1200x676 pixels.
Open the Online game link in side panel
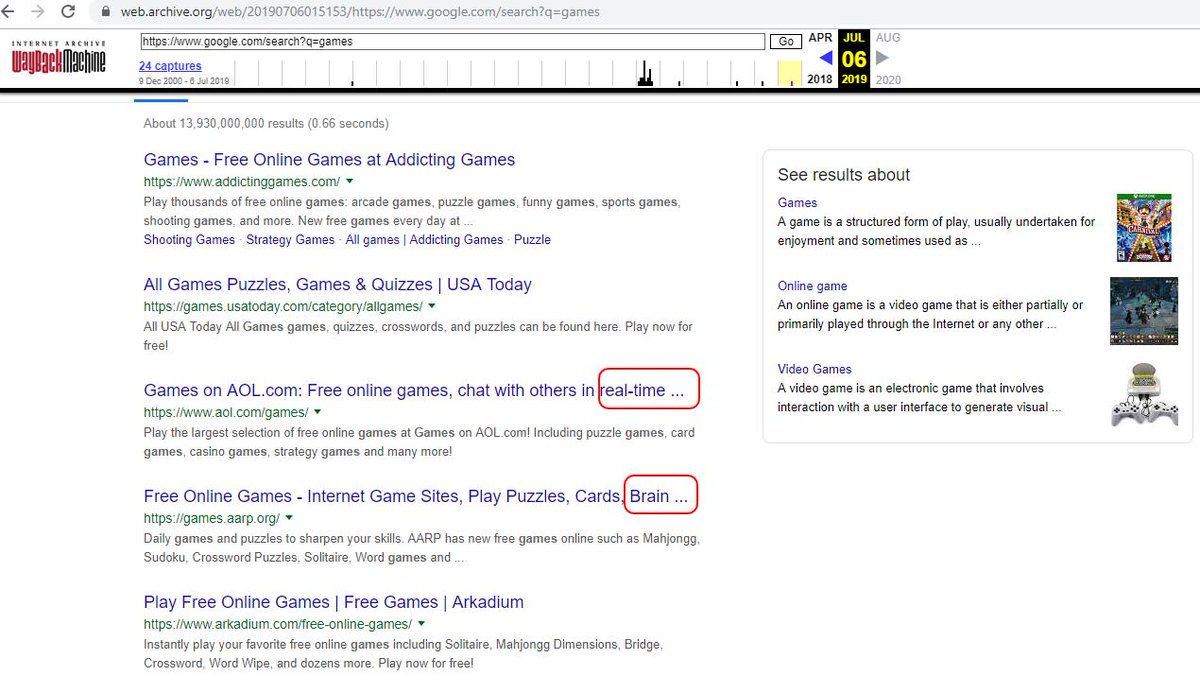(812, 286)
